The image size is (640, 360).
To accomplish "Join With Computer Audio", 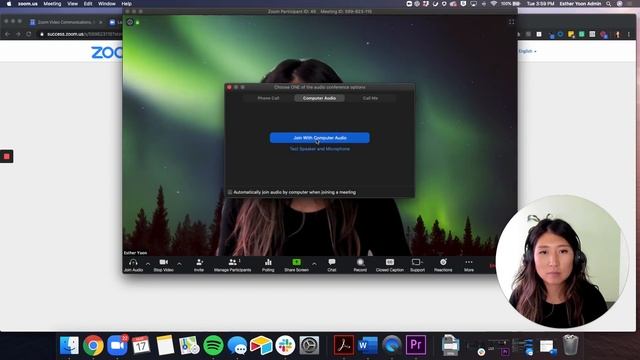I will point(320,138).
